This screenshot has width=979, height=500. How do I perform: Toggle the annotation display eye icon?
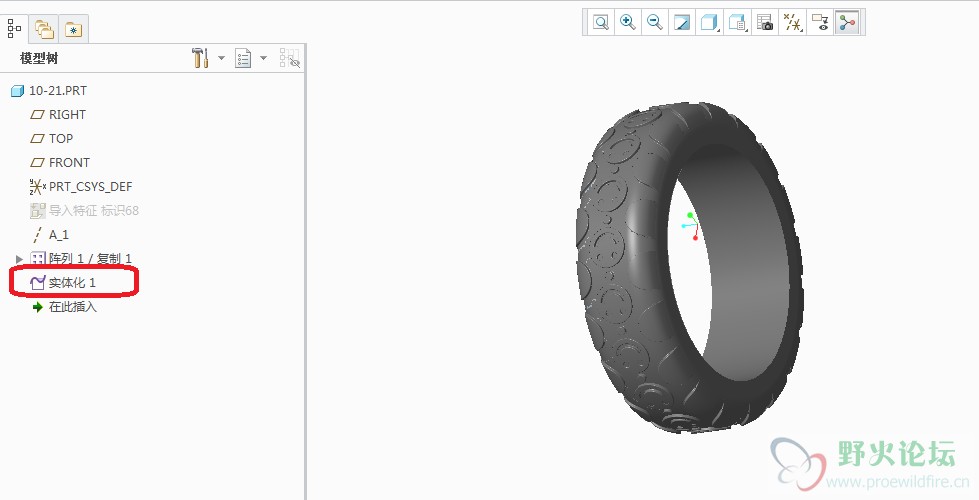[x=820, y=22]
